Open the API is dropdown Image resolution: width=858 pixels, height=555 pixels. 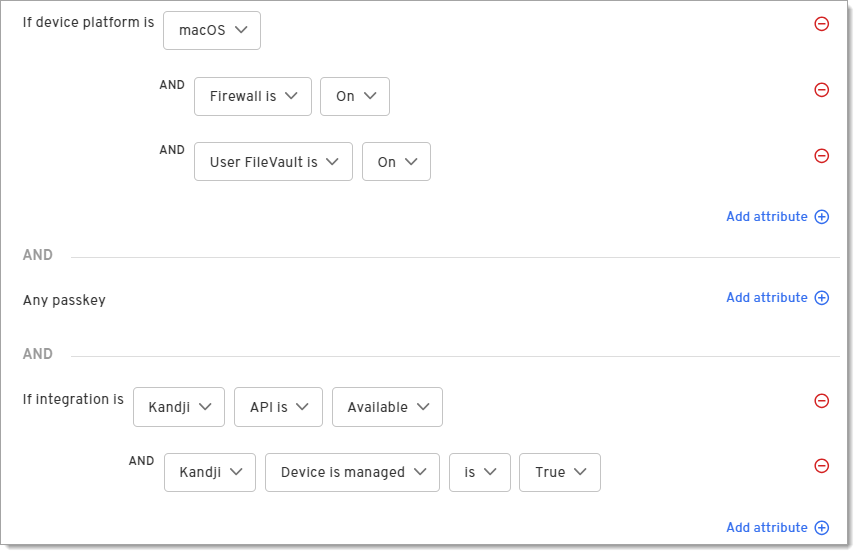278,407
